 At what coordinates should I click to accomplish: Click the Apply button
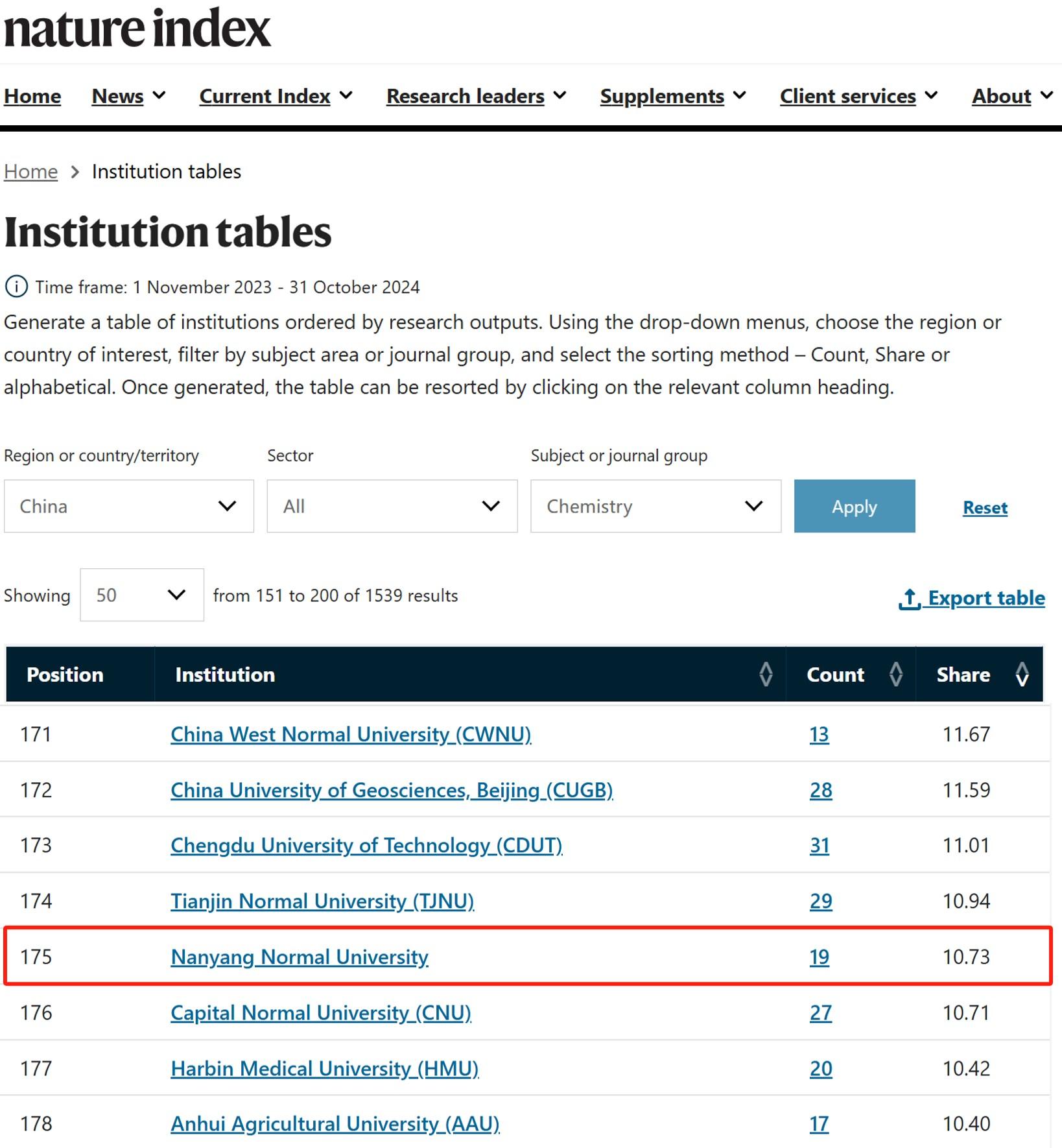(x=855, y=506)
